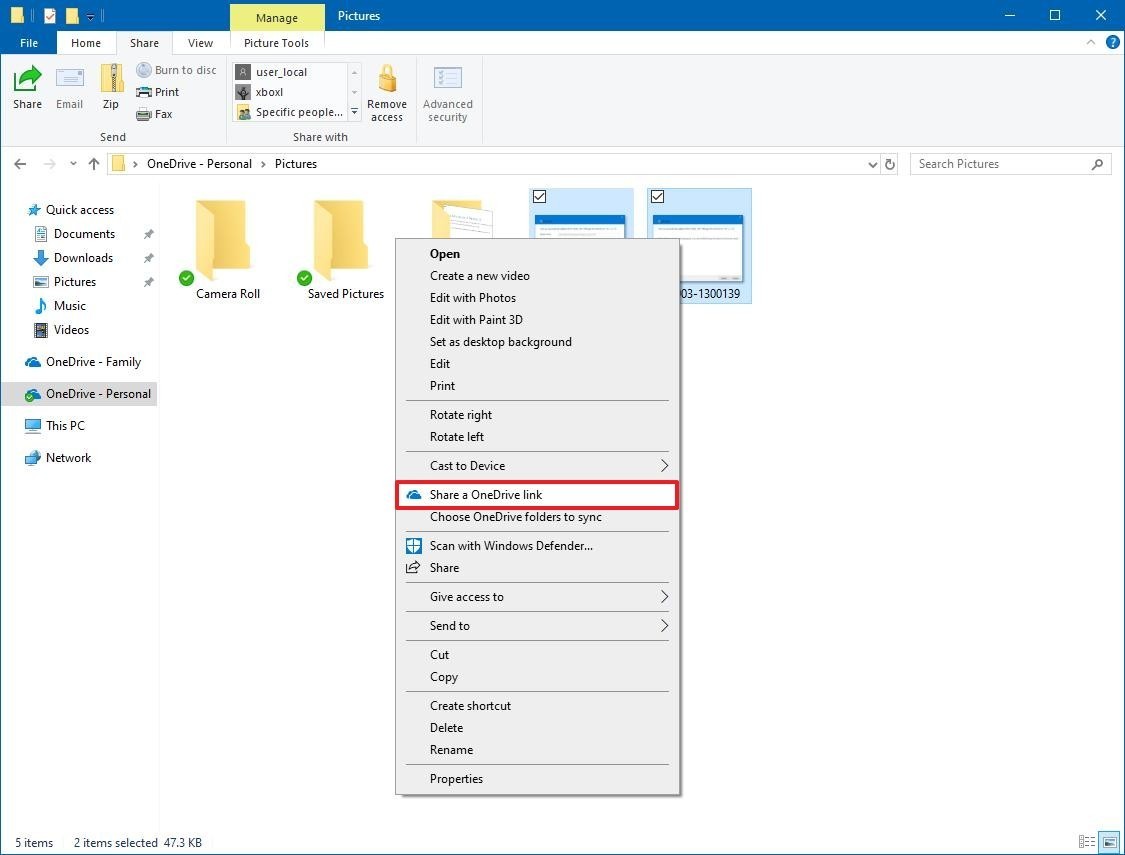
Task: Choose Open from context menu
Action: pos(537,254)
